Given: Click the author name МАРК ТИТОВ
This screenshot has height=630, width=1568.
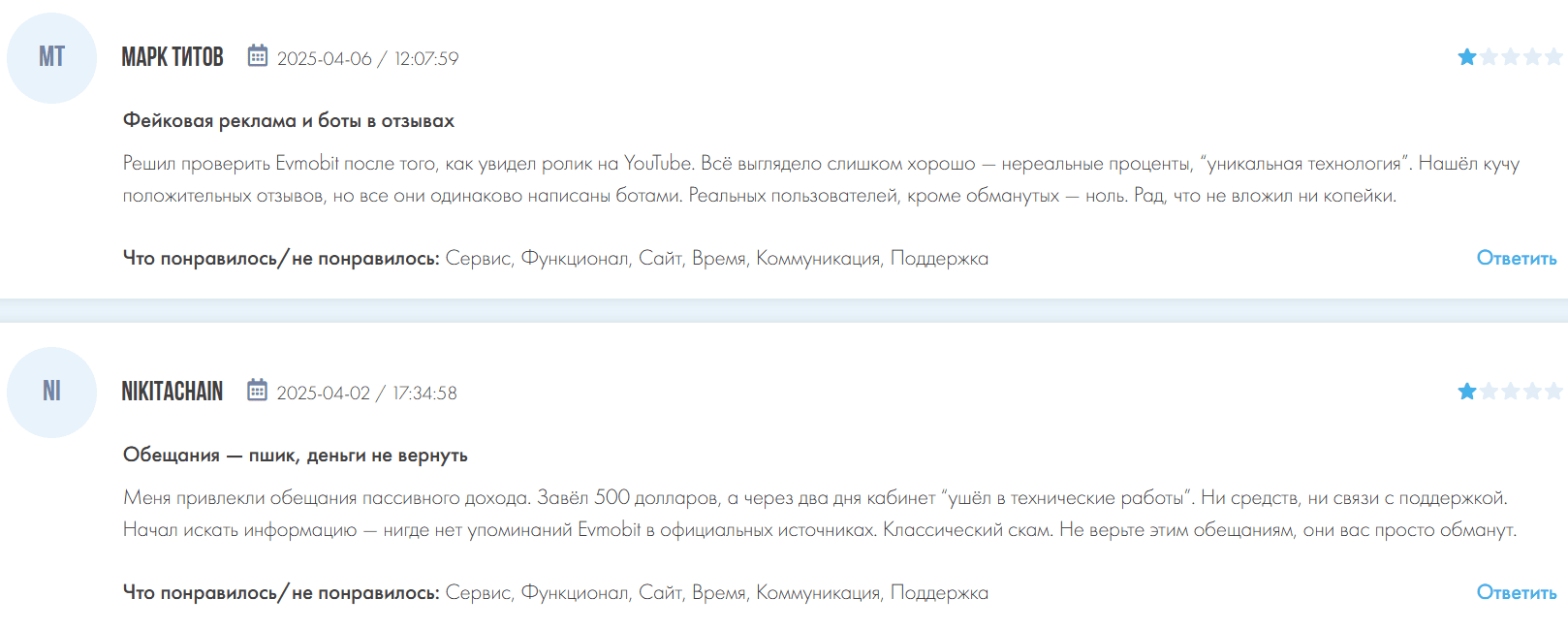Looking at the screenshot, I should pos(172,57).
